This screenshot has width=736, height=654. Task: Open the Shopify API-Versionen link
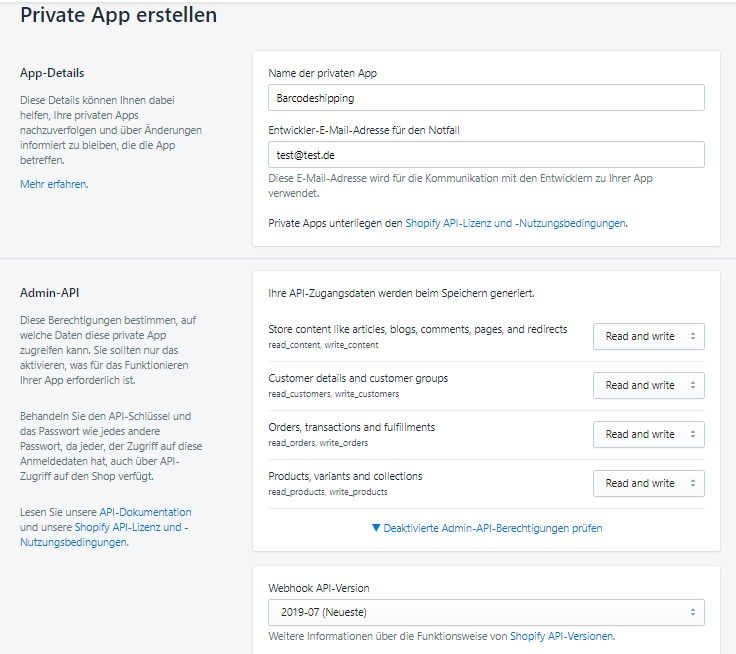point(561,636)
